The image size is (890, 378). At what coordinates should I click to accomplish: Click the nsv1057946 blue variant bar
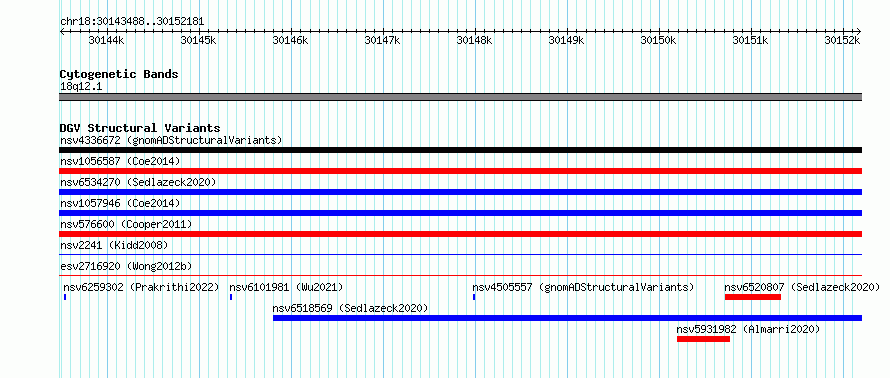click(x=460, y=213)
